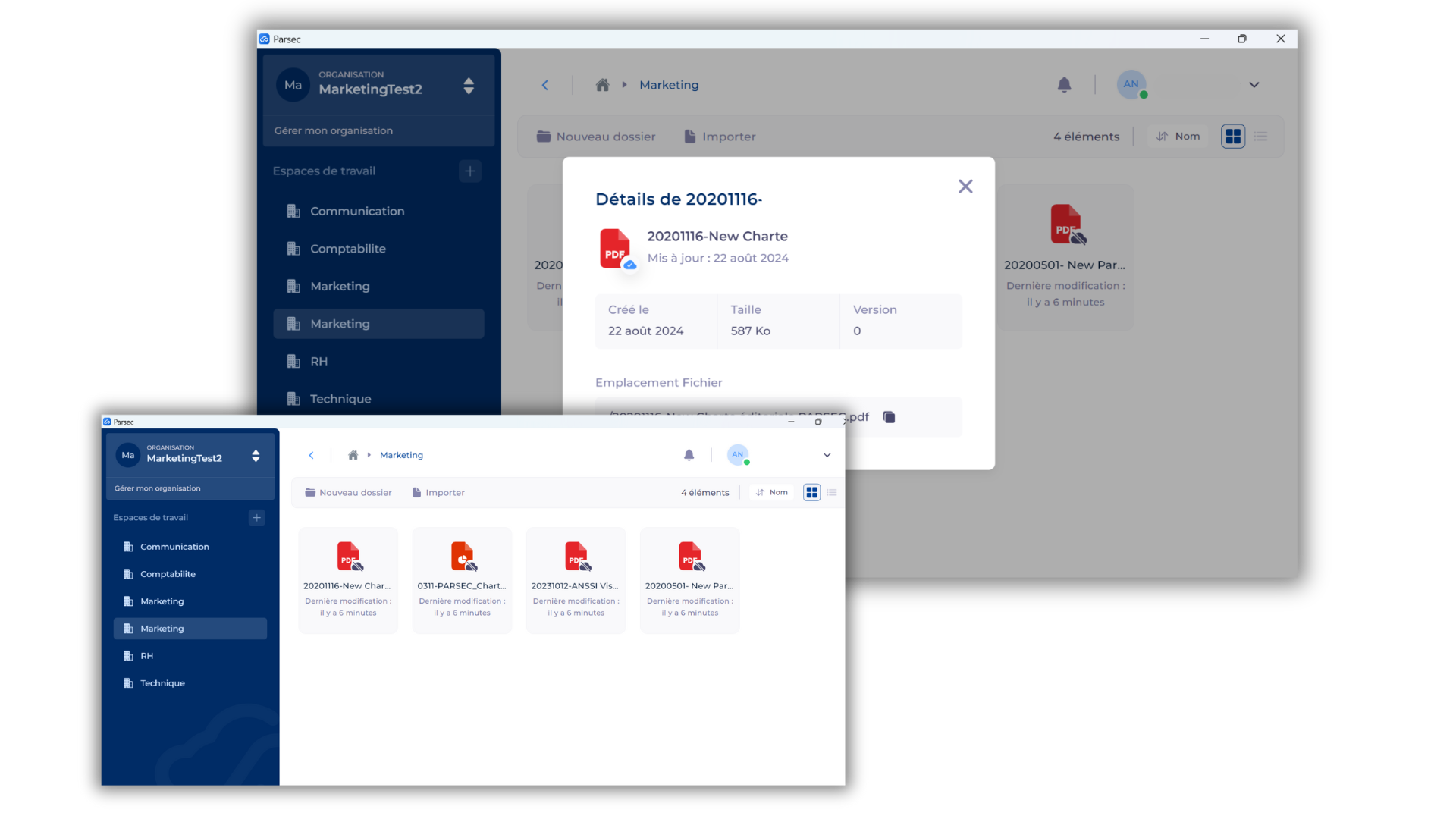Close the Détails de 20201116 dialog
The image size is (1456, 819).
(x=965, y=187)
